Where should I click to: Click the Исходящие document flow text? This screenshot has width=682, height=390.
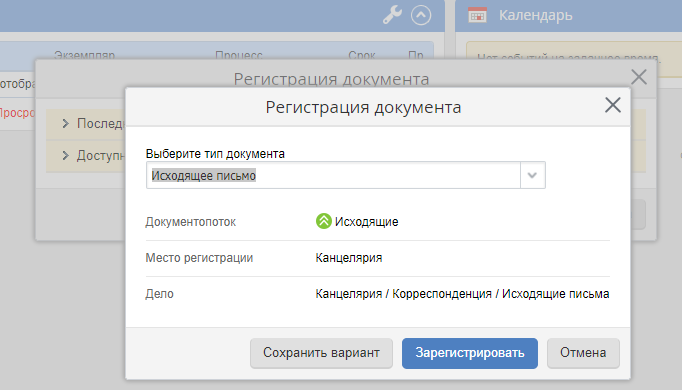[x=366, y=222]
